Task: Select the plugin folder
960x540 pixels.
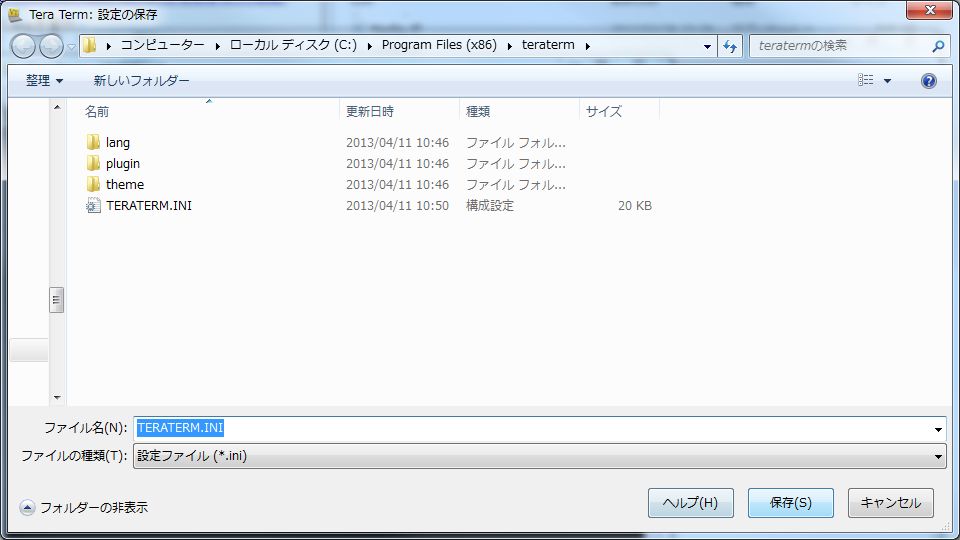Action: click(x=122, y=164)
